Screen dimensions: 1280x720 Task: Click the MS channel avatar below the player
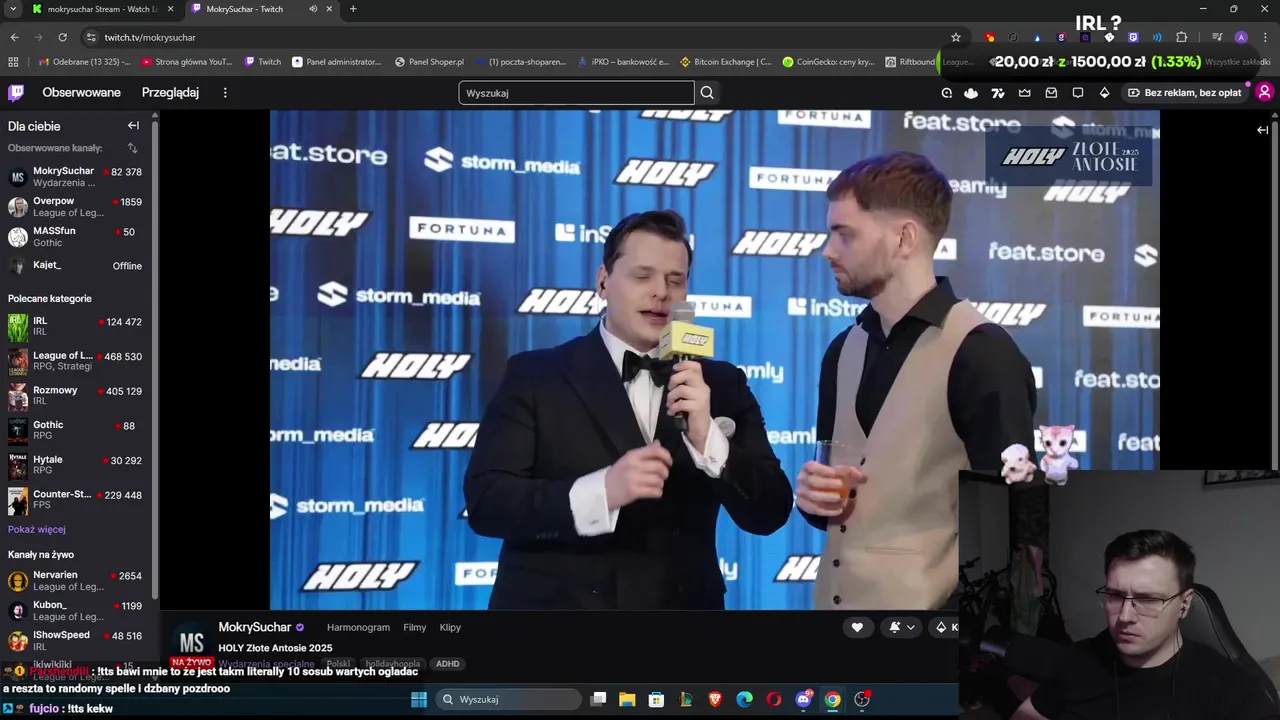(x=191, y=643)
